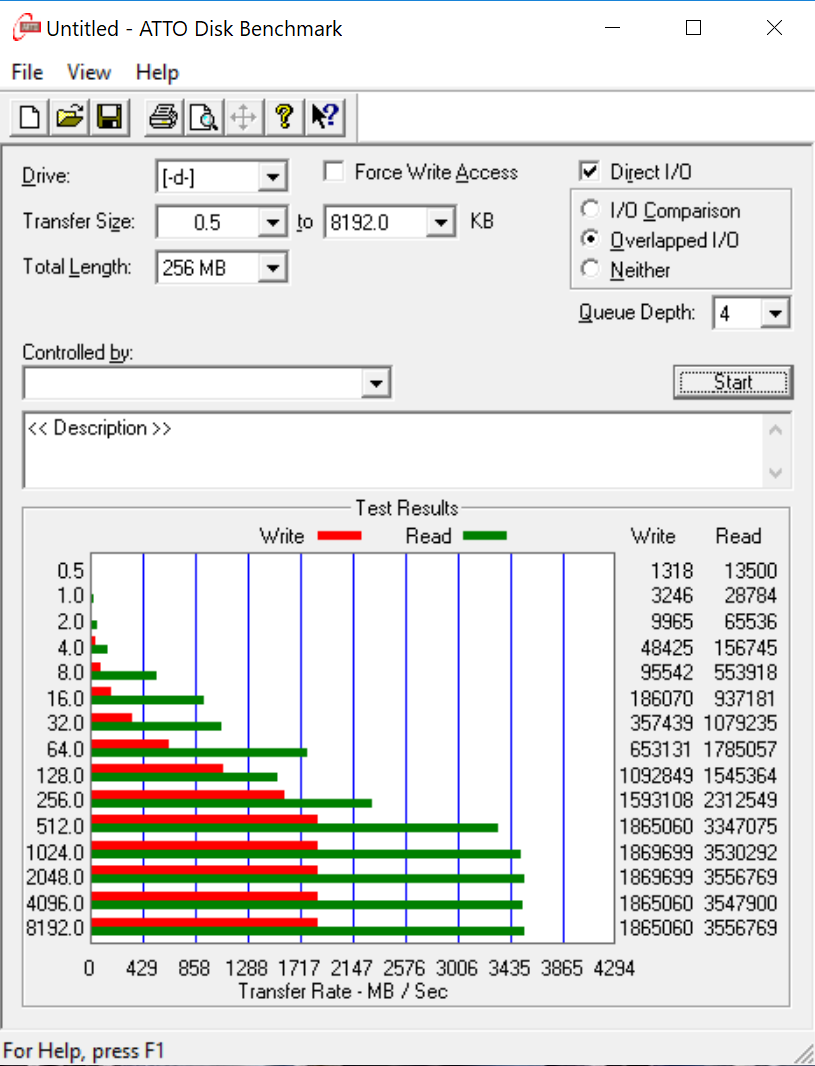The image size is (815, 1066).
Task: Click the write value 1318
Action: (672, 570)
